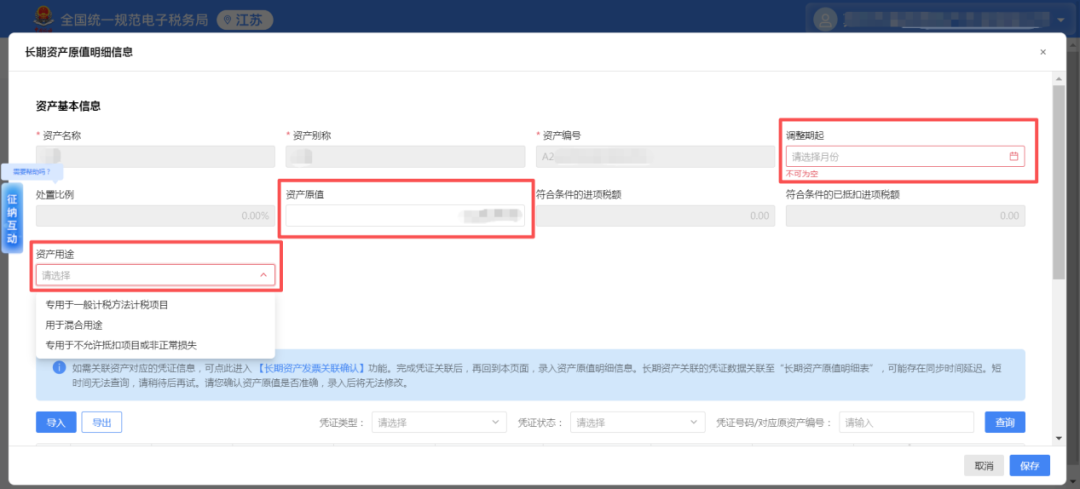Close the 长期资产原值明细信息 dialog

coord(1043,52)
